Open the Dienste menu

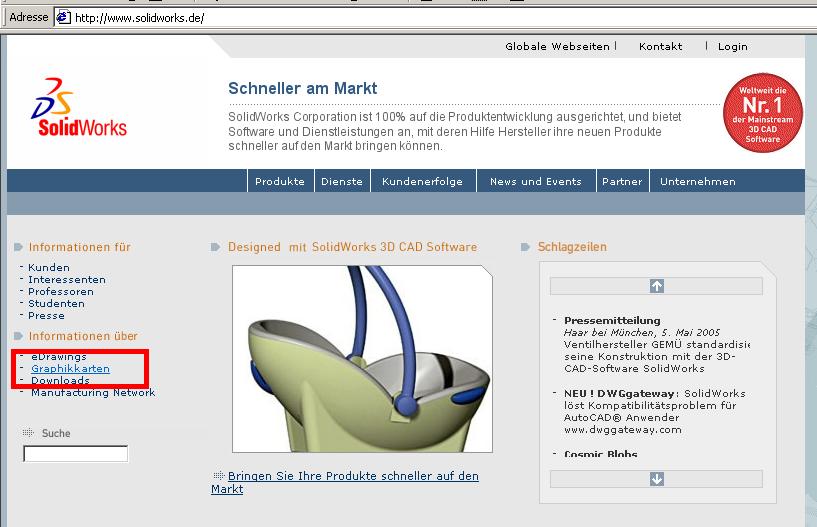[342, 181]
